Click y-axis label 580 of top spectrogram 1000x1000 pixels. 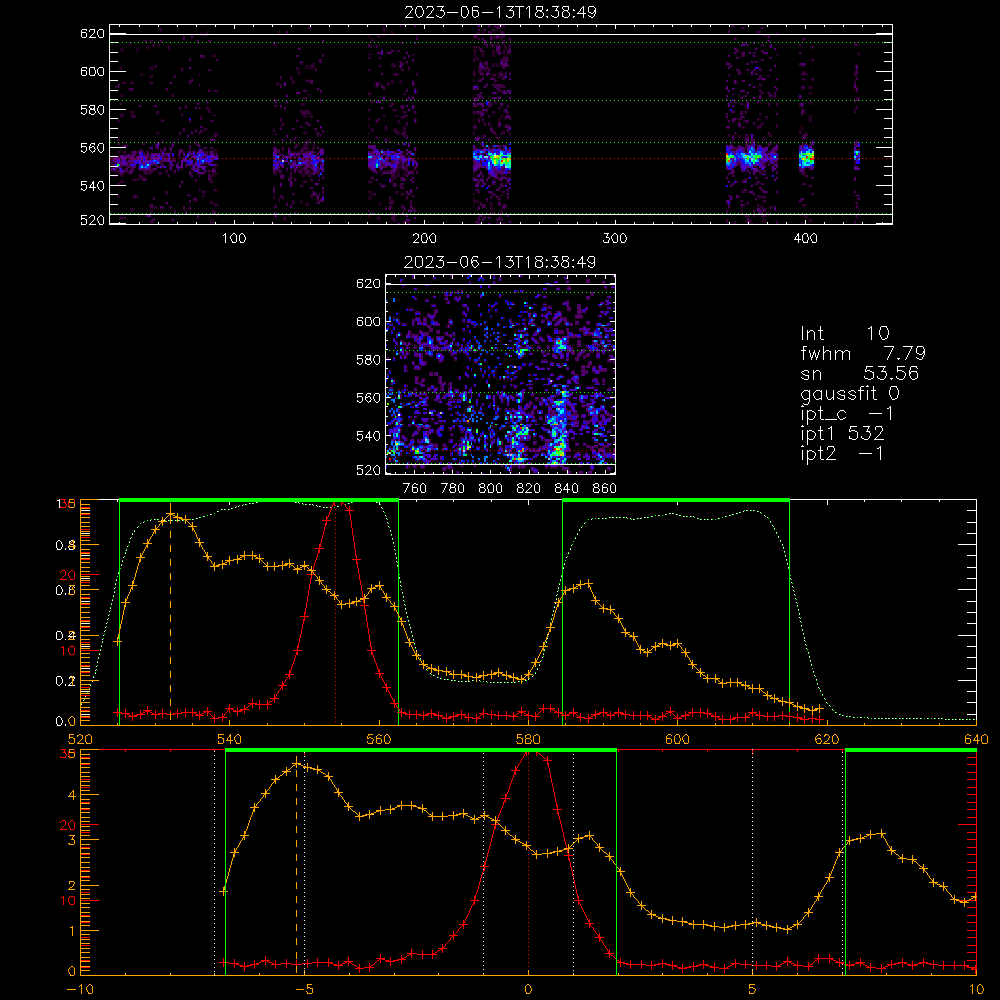92,110
